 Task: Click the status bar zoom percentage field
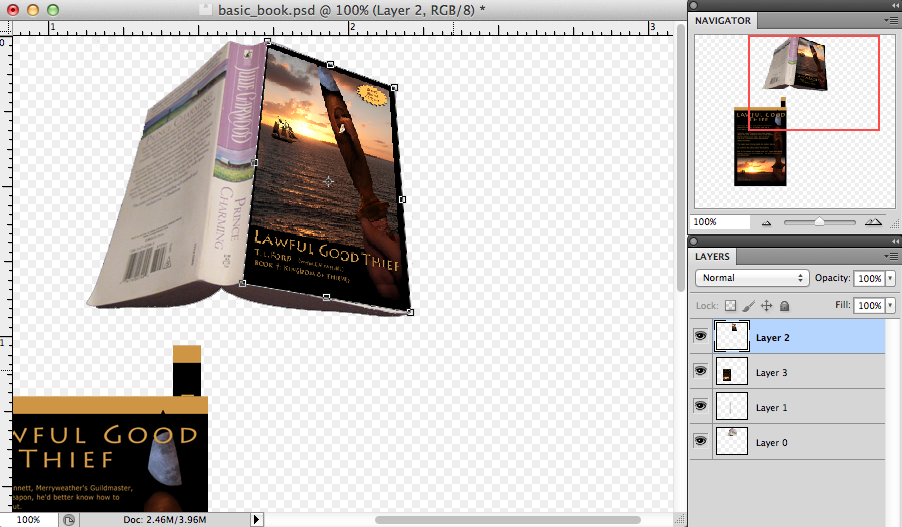point(29,520)
